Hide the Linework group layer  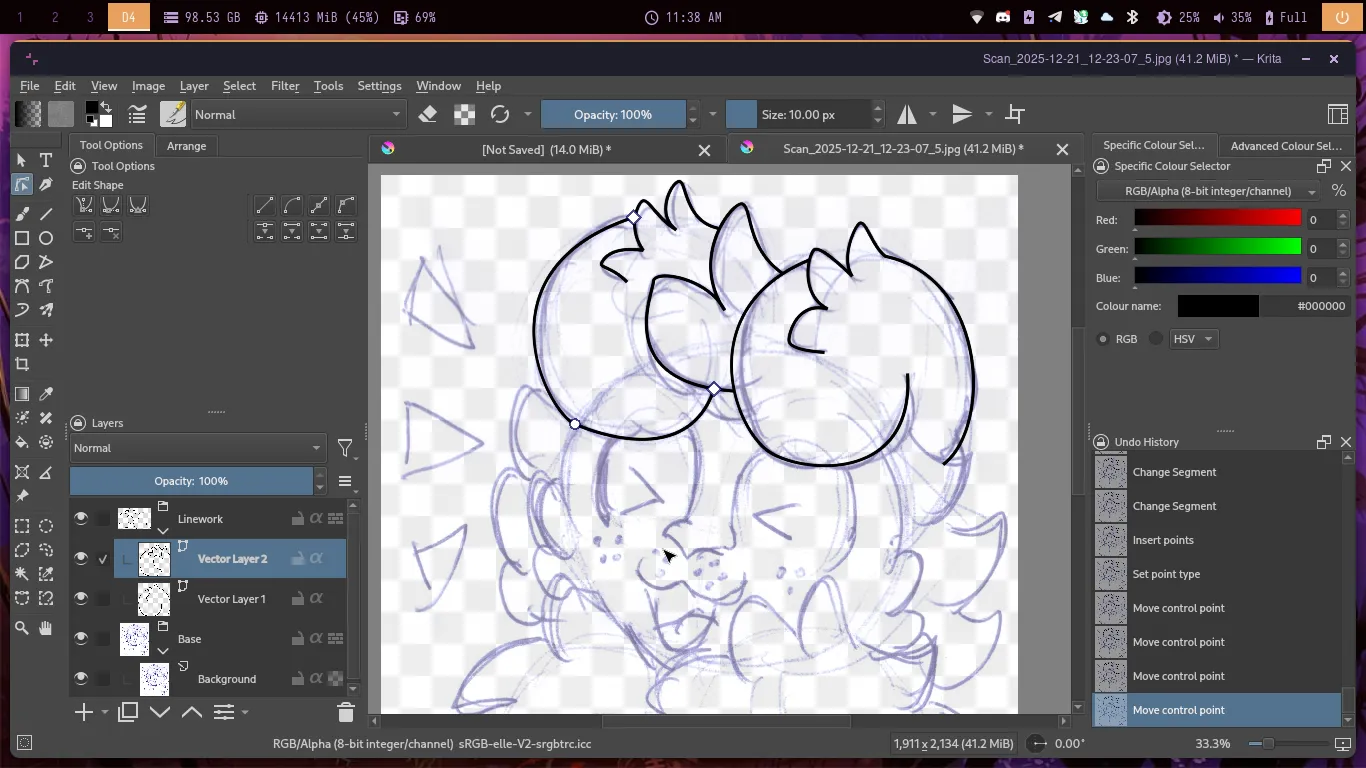tap(81, 518)
